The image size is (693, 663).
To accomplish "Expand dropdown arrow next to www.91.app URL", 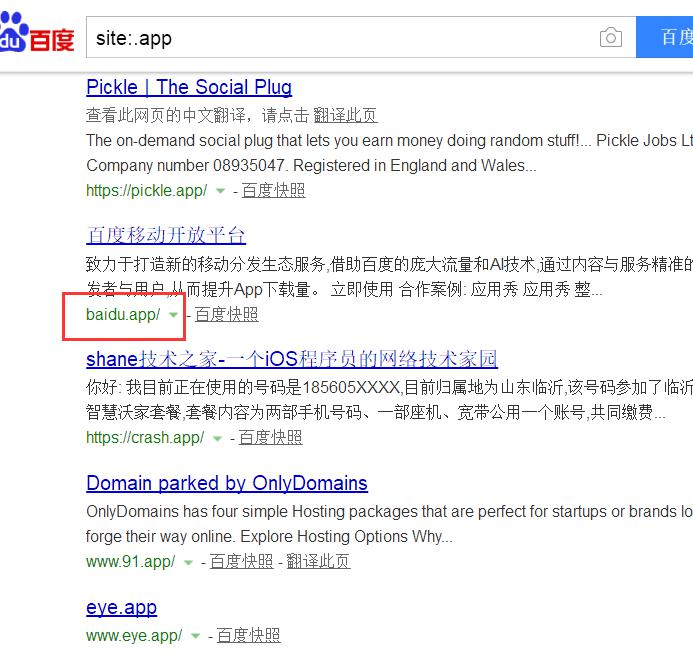I will (188, 563).
